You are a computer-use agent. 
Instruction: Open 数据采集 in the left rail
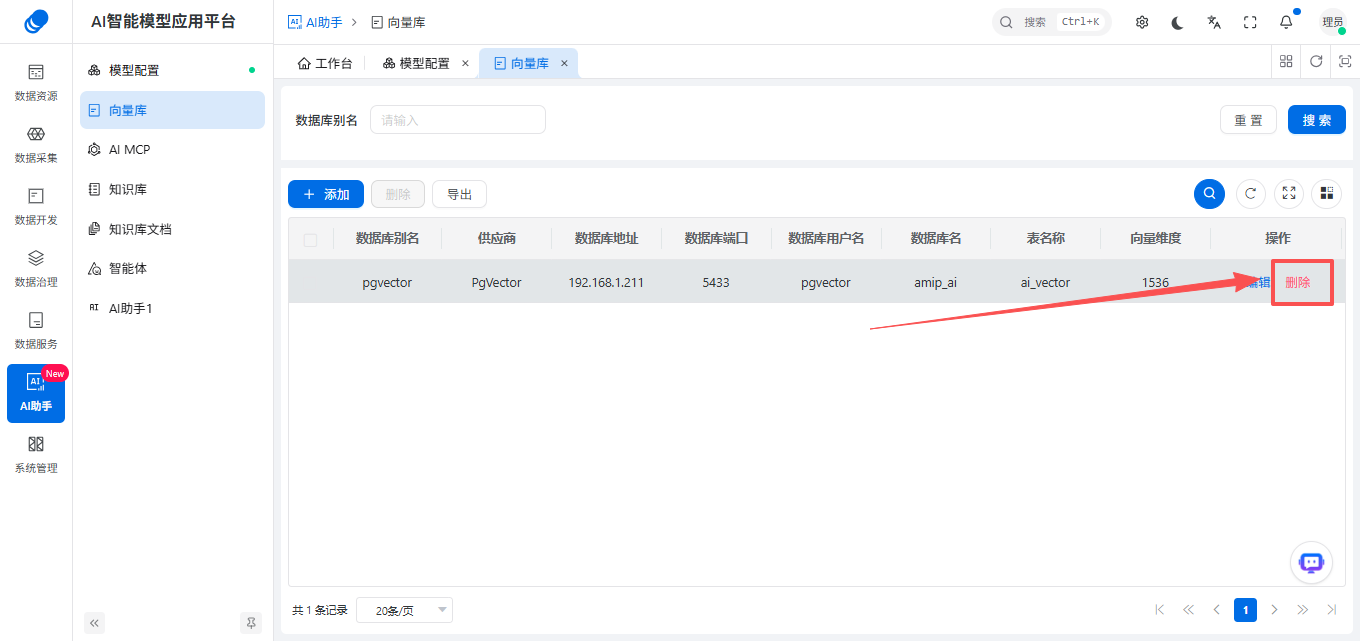click(36, 145)
